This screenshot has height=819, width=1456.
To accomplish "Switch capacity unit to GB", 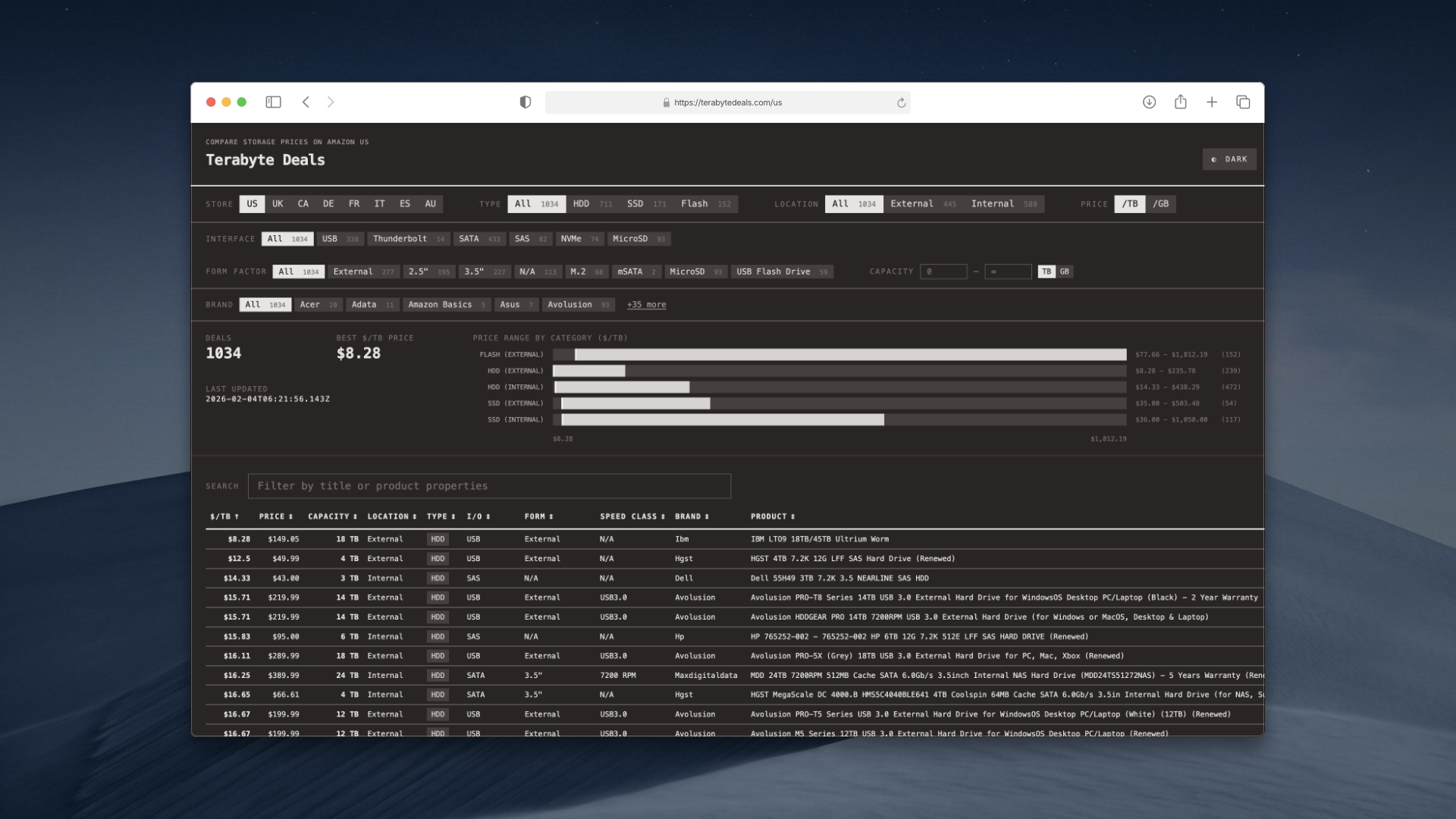I will (1066, 271).
